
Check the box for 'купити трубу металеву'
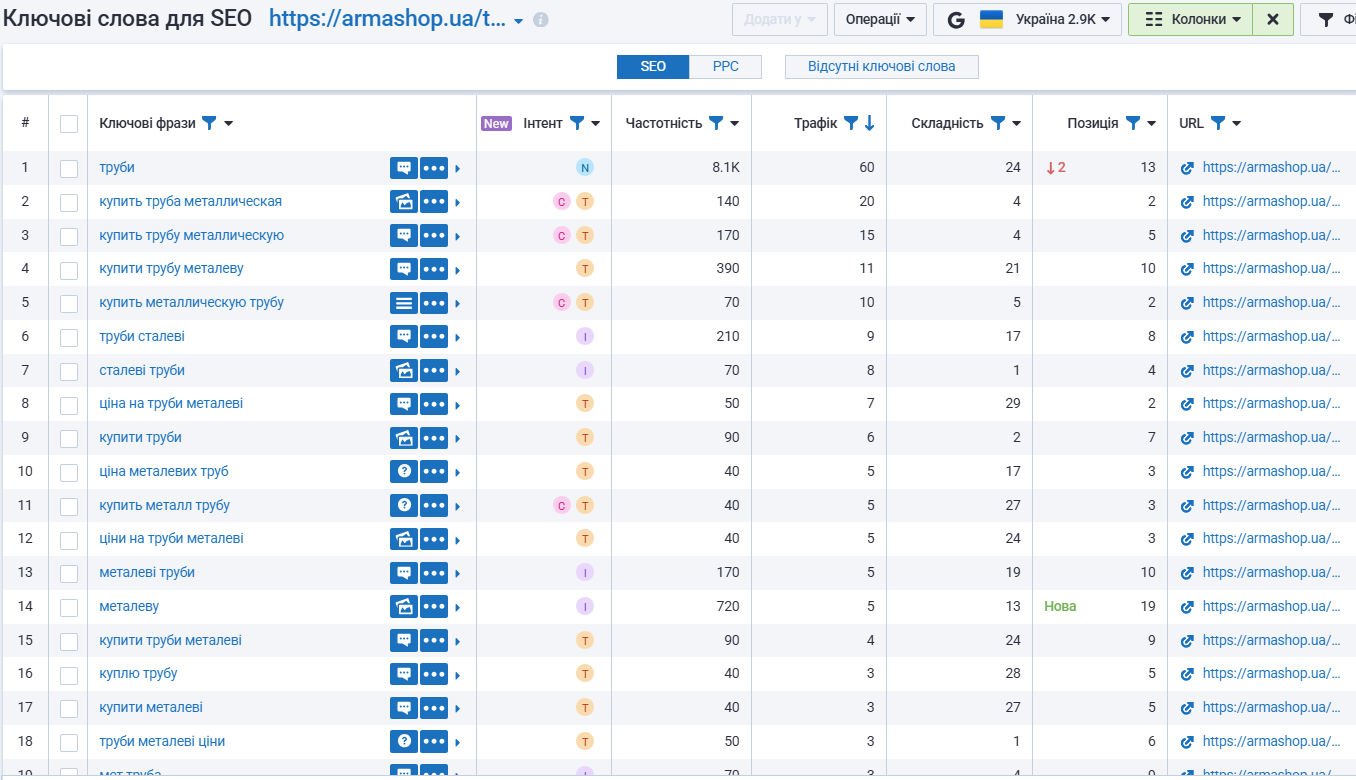click(69, 270)
